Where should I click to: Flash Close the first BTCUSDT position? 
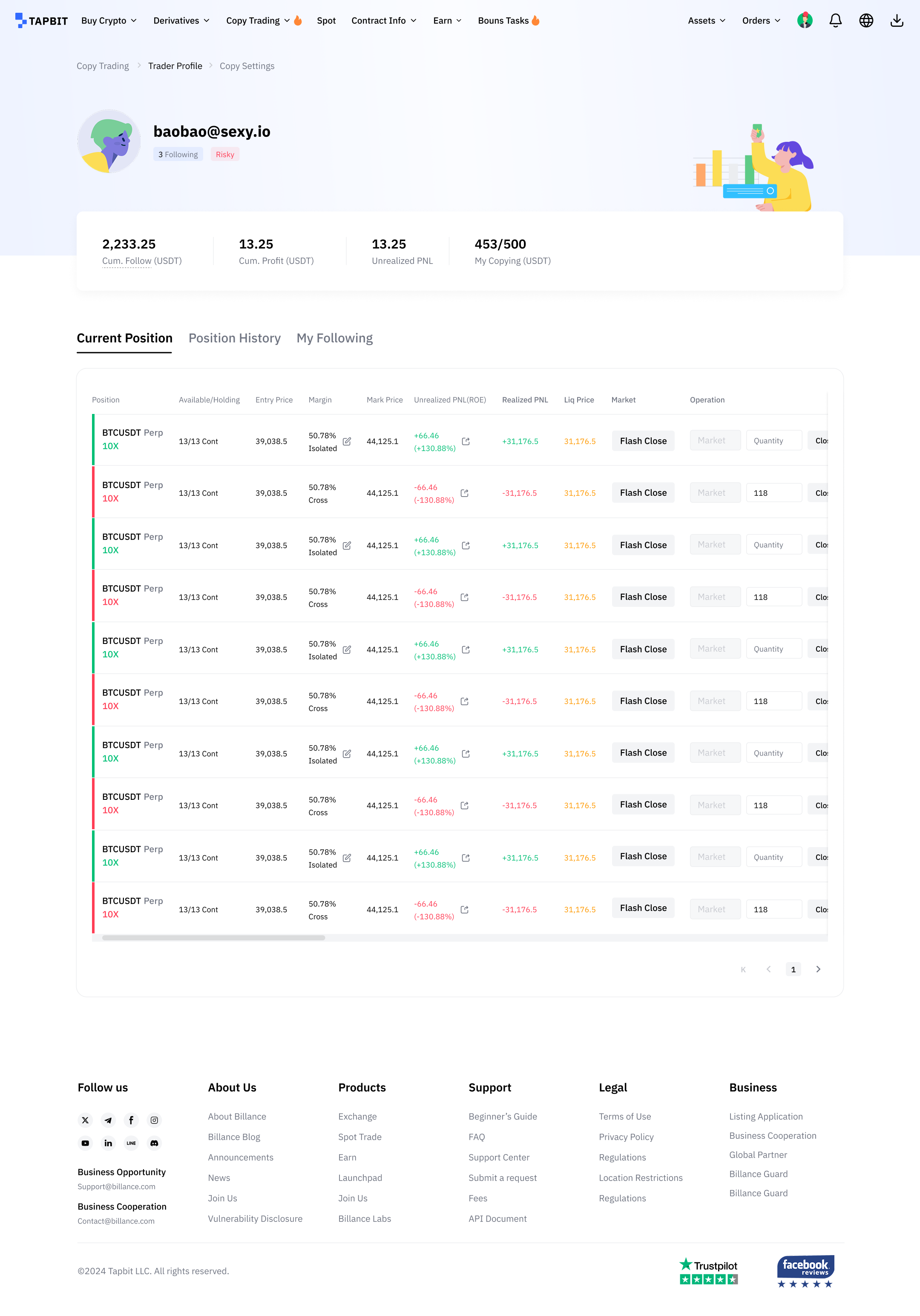[643, 441]
